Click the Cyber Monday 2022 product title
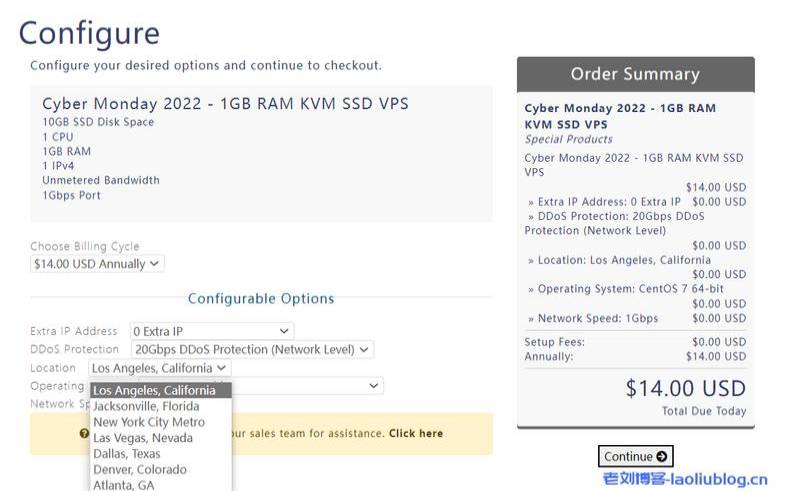The image size is (786, 491). point(225,104)
